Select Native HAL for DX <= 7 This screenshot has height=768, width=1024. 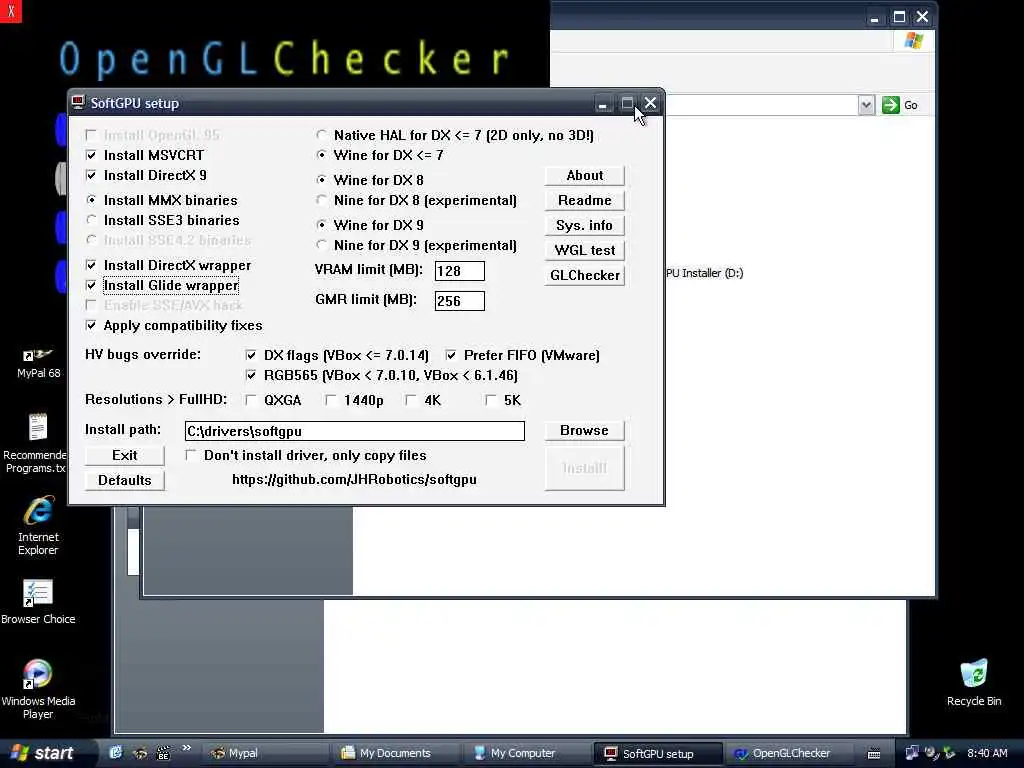(321, 135)
